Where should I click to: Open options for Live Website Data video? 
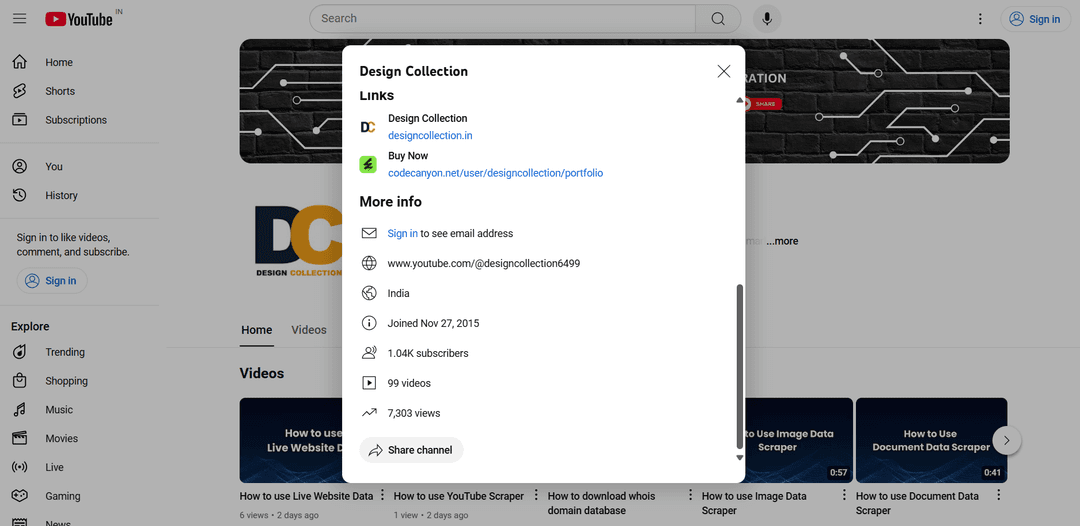[x=382, y=495]
